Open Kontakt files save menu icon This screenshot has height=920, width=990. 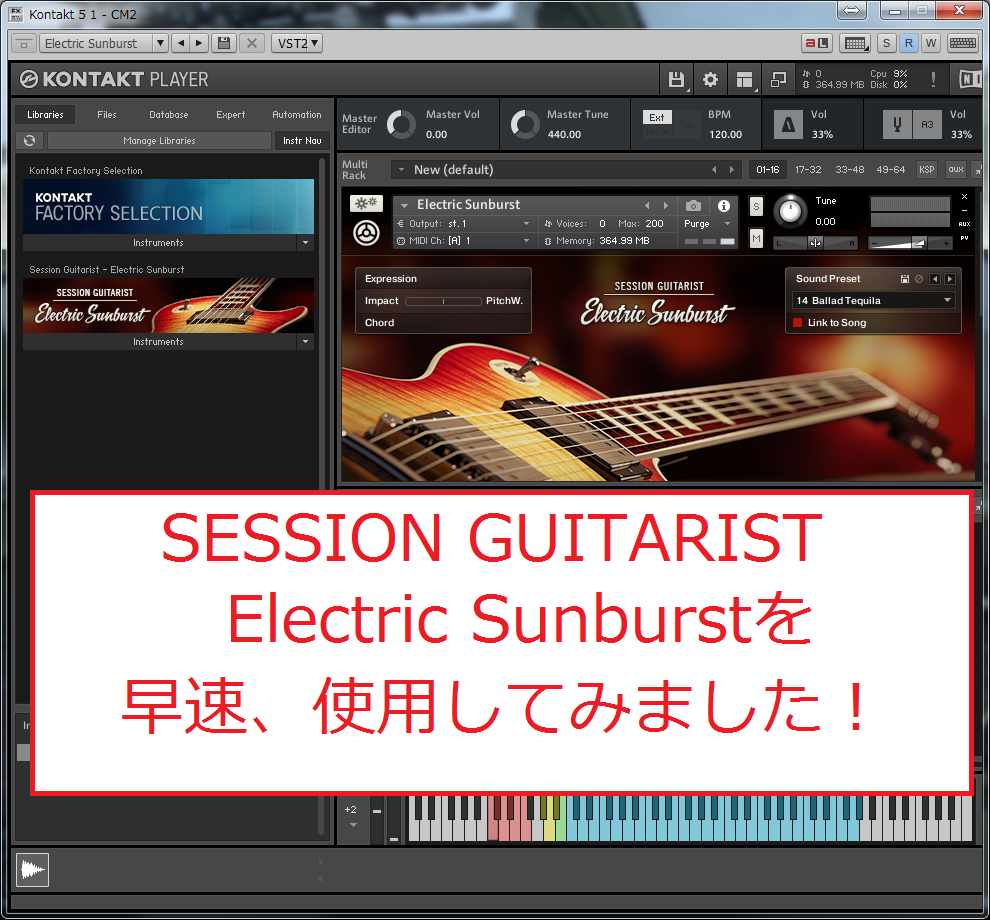676,80
